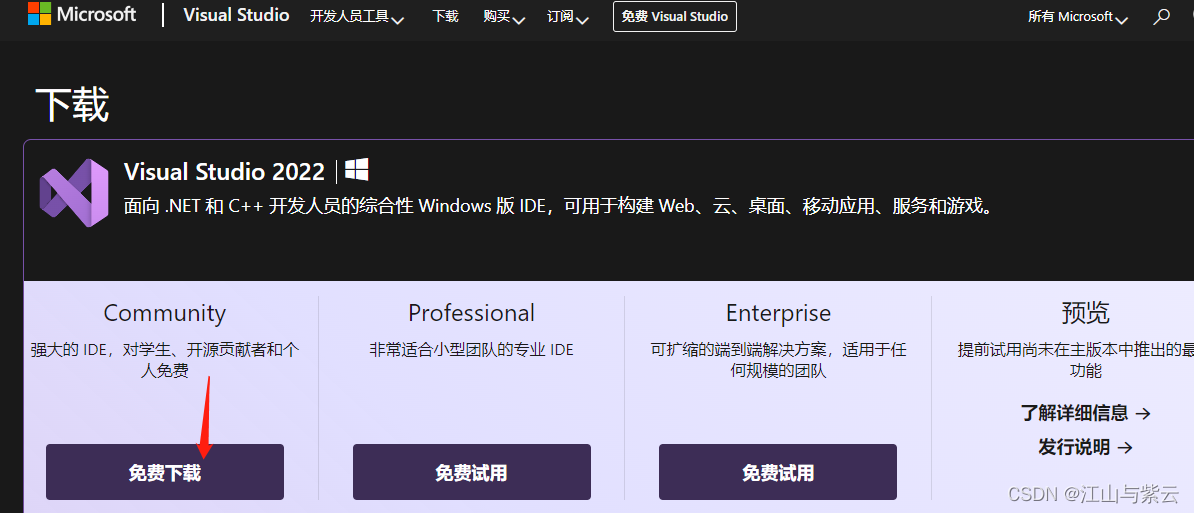Click 免费试用 under Enterprise

pos(777,472)
